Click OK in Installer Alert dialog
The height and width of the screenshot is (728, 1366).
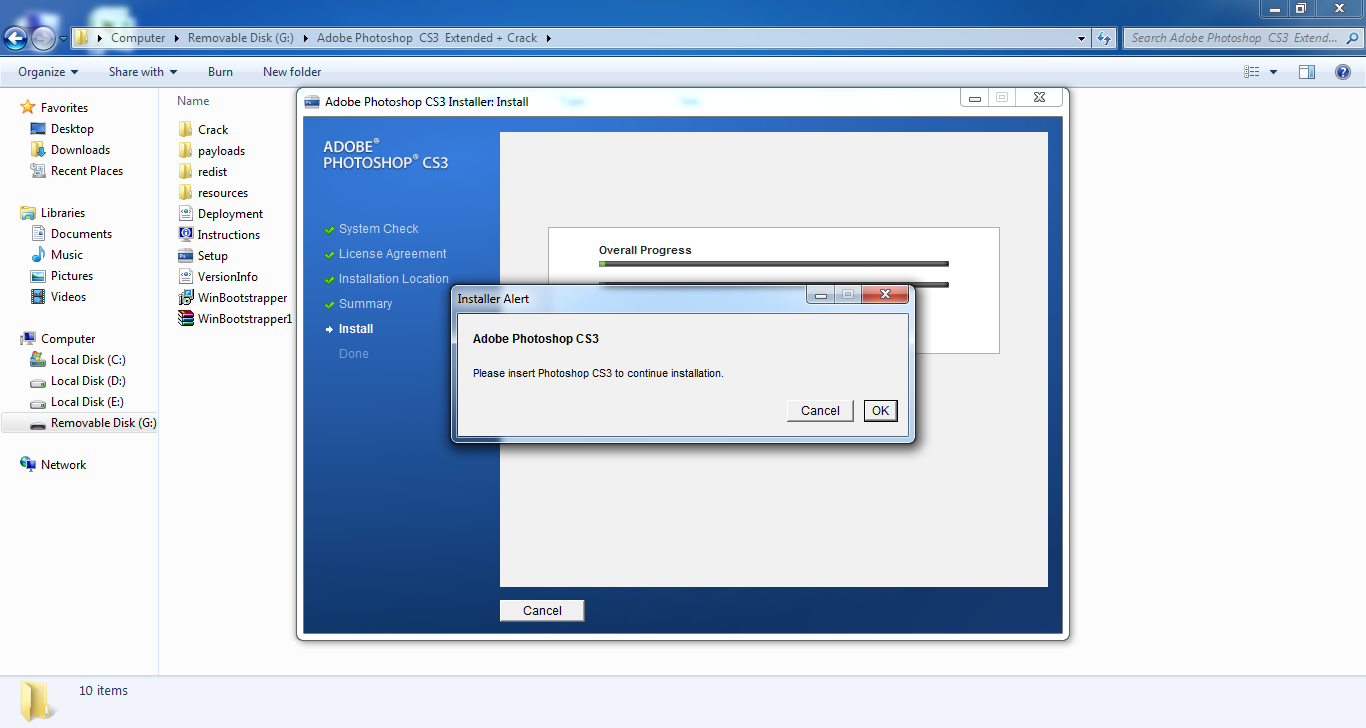[880, 411]
